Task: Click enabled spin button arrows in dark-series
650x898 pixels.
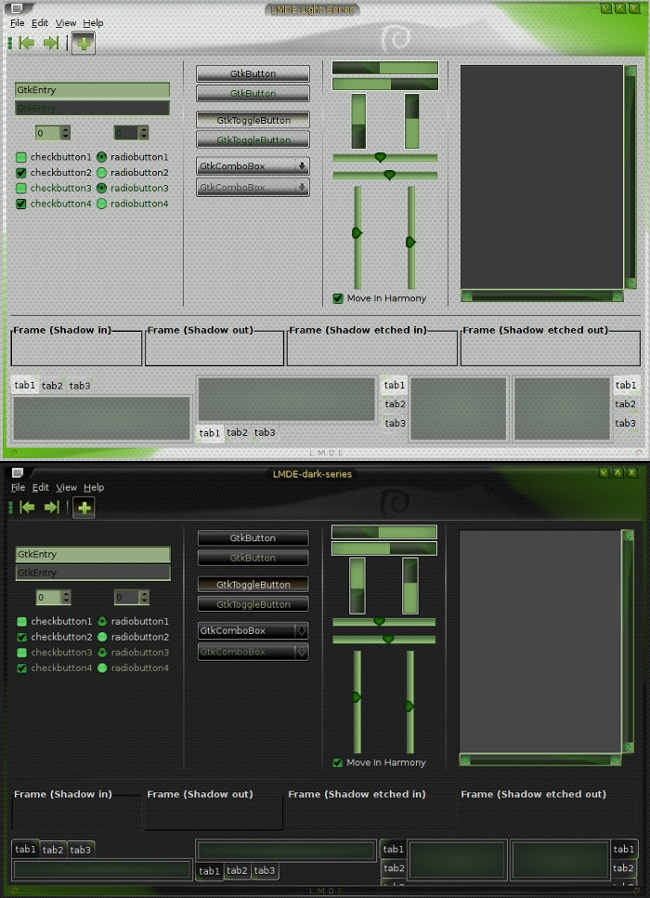Action: tap(66, 597)
